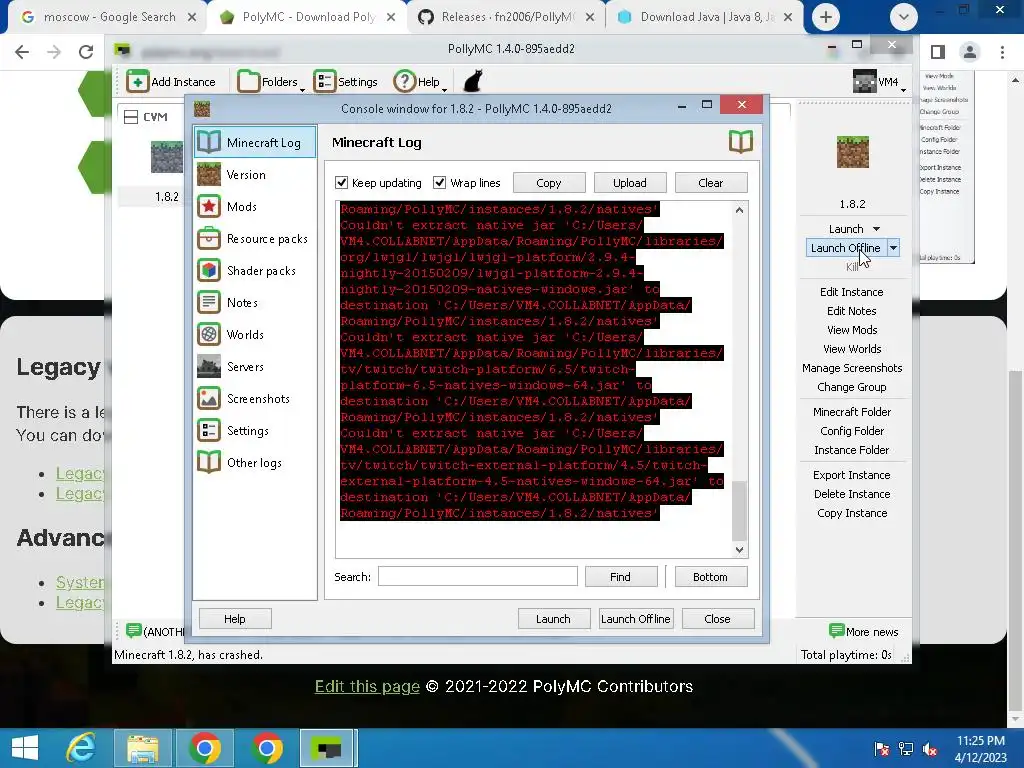Click the Add Instance plus icon

click(138, 82)
